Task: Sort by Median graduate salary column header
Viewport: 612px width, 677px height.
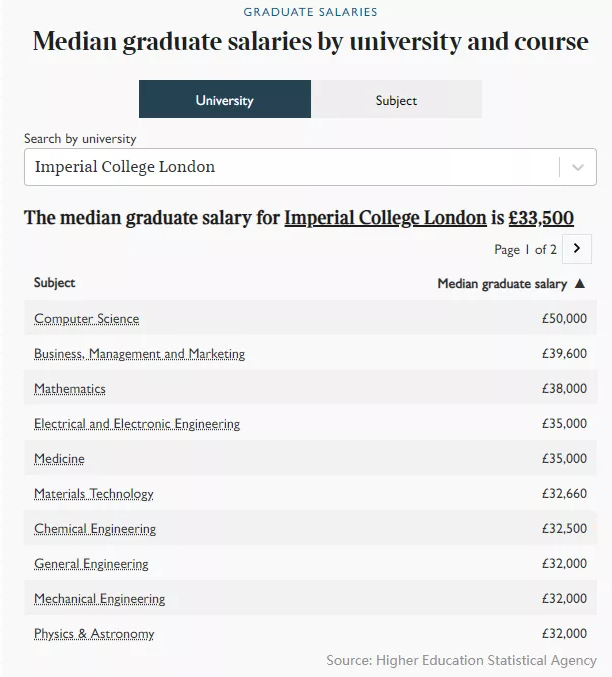Action: click(502, 284)
